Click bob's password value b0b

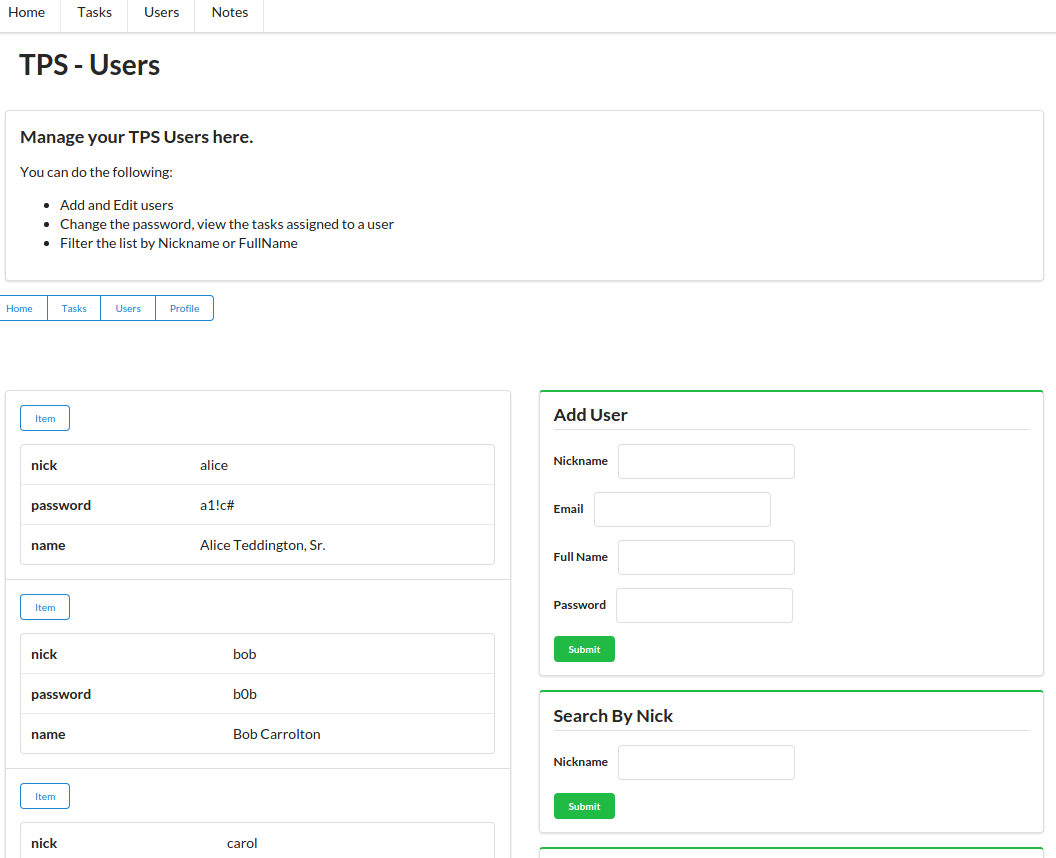tap(245, 694)
